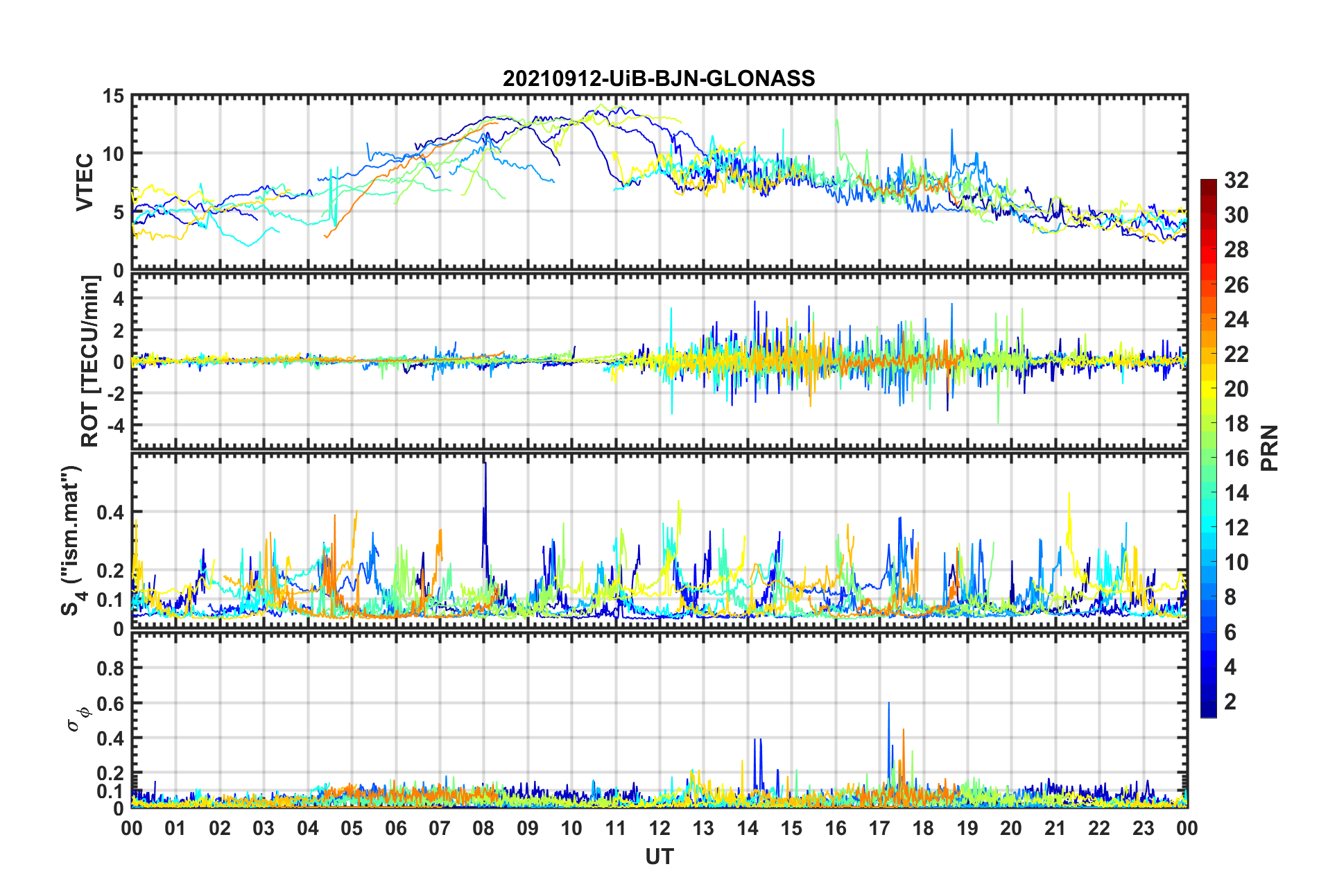Viewport: 1319px width, 896px height.
Task: Click the PRN colorbar gradient strip
Action: [x=1209, y=448]
